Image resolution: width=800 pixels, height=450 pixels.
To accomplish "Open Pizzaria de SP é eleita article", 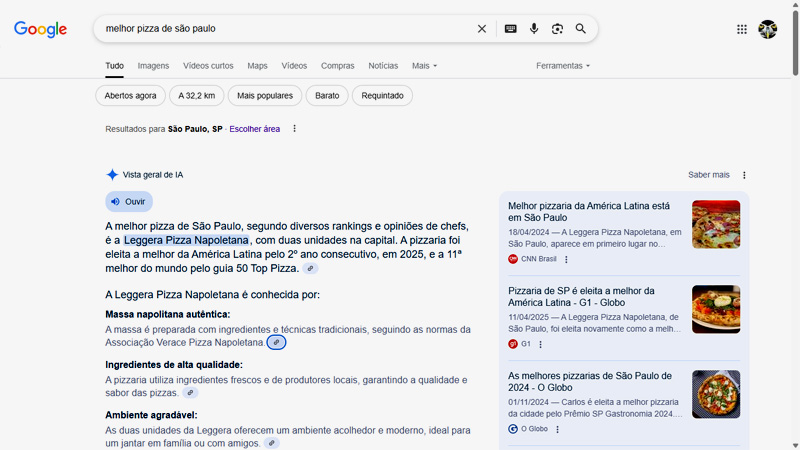I will 581,296.
